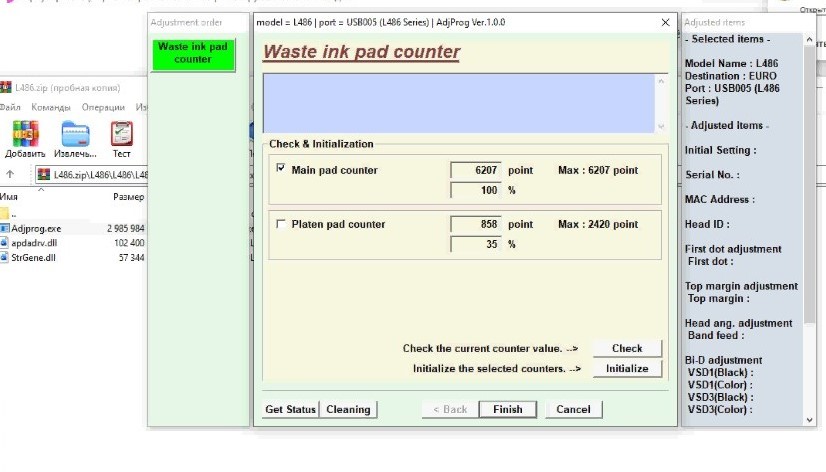
Task: Click the 'Serial No. :' entry
Action: pyautogui.click(x=712, y=175)
